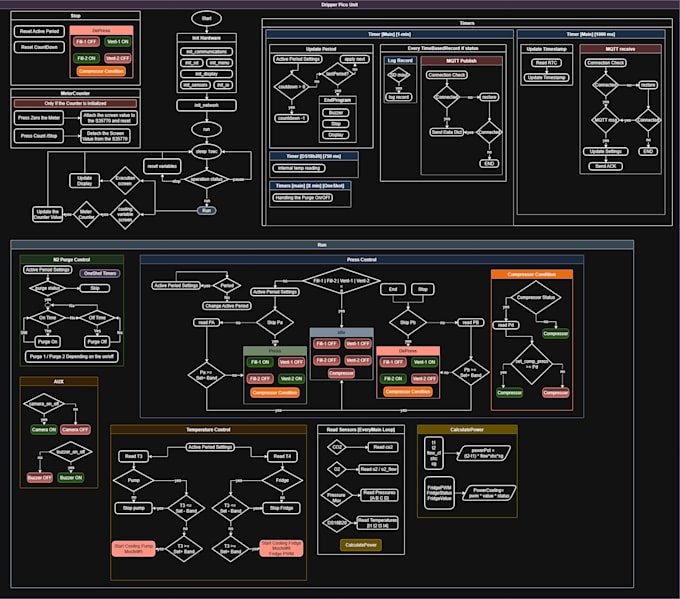
Task: Select the Update Display node
Action: pos(85,180)
